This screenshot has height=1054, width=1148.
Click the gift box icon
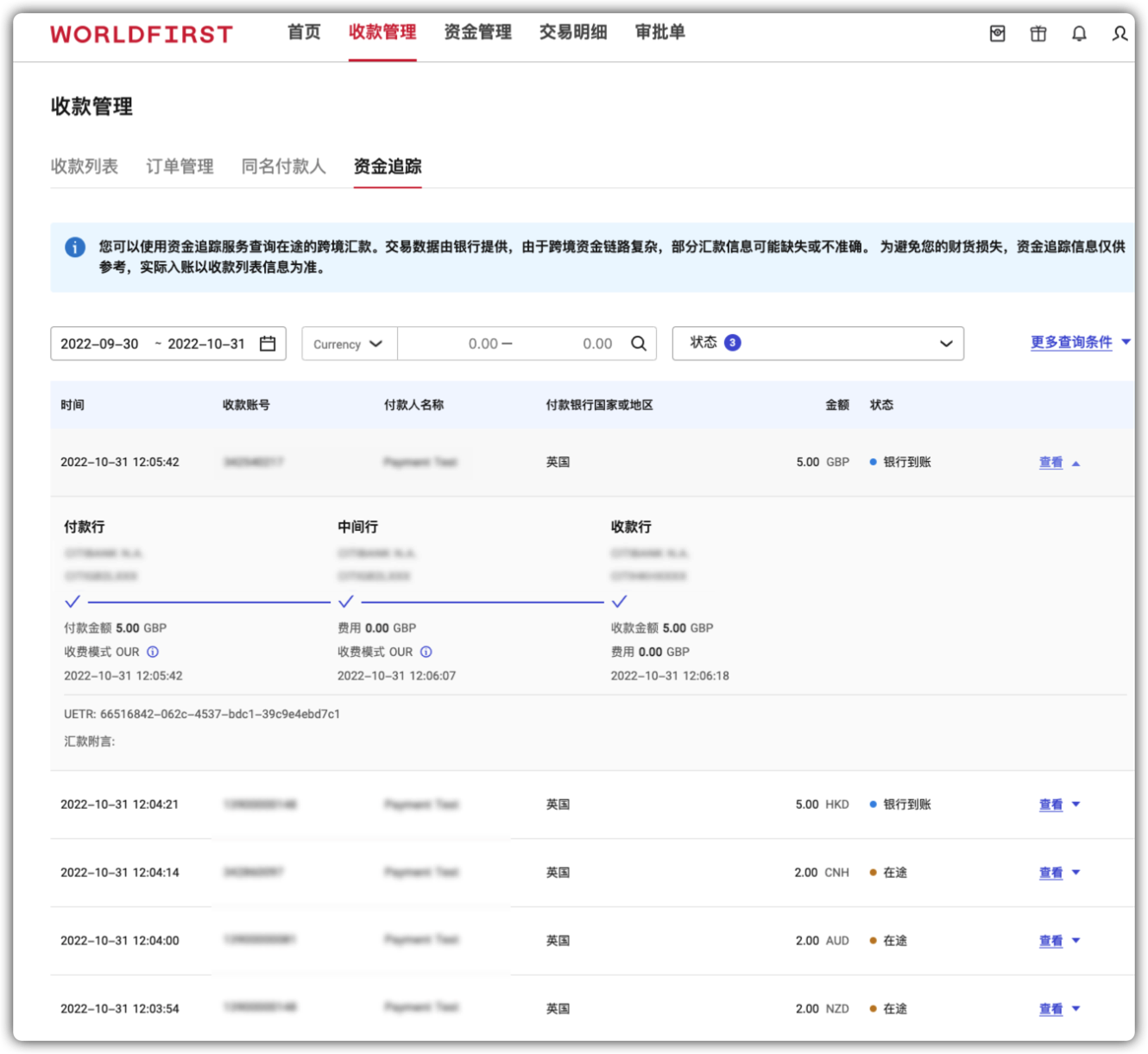[1038, 34]
